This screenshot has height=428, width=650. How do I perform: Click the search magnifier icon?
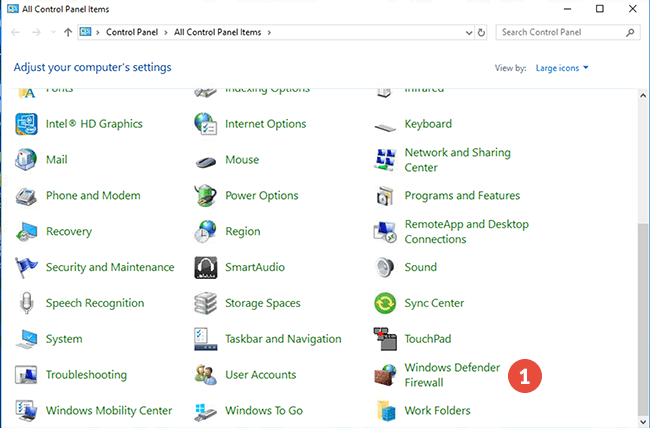click(630, 32)
